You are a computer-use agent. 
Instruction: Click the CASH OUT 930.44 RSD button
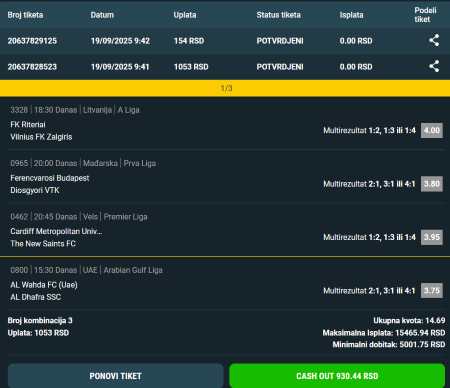coord(337,376)
